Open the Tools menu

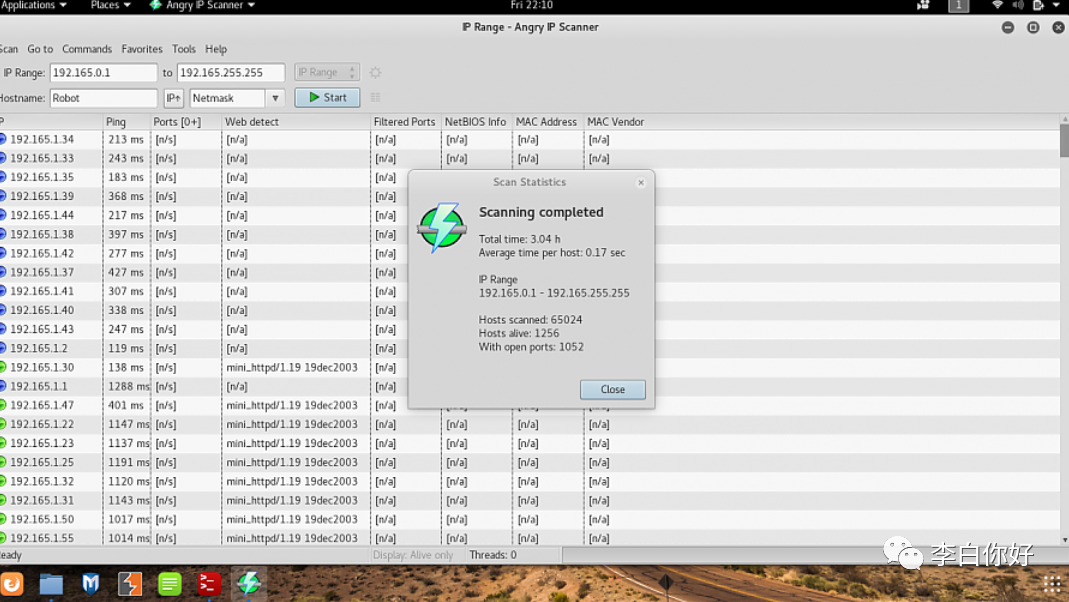click(x=183, y=49)
